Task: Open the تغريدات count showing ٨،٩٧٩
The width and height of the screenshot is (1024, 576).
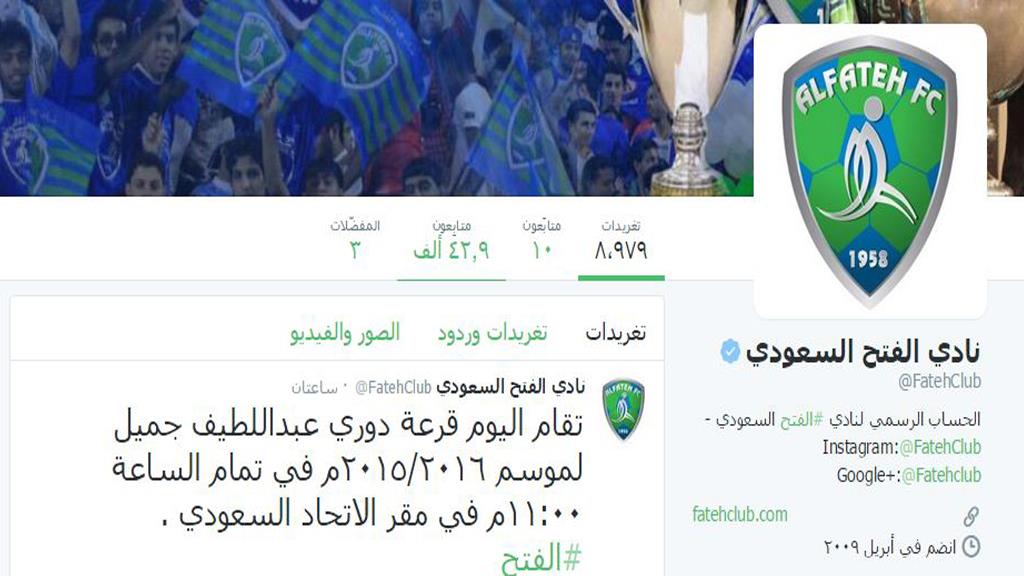Action: 621,240
